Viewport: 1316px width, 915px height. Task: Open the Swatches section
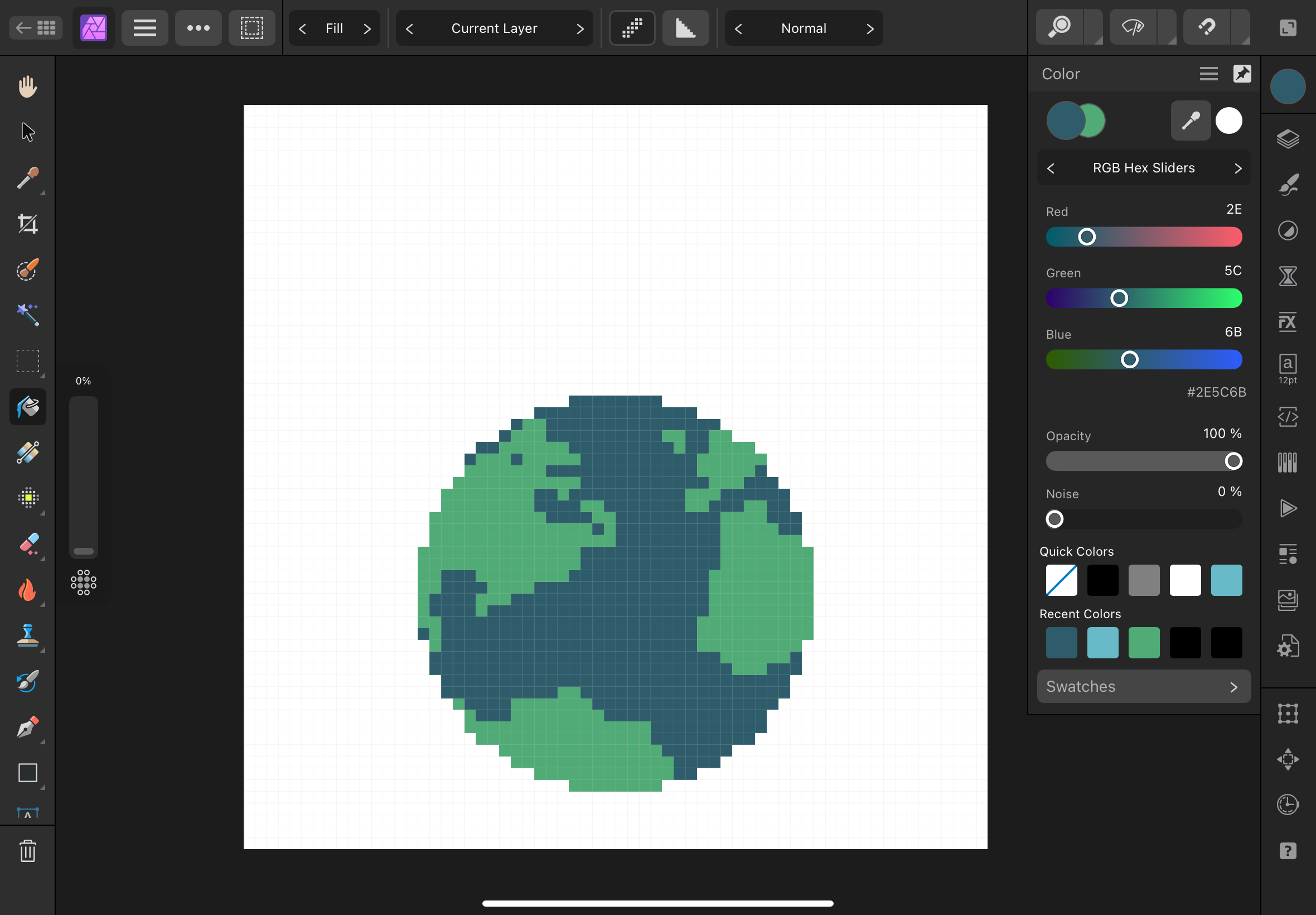click(1144, 686)
